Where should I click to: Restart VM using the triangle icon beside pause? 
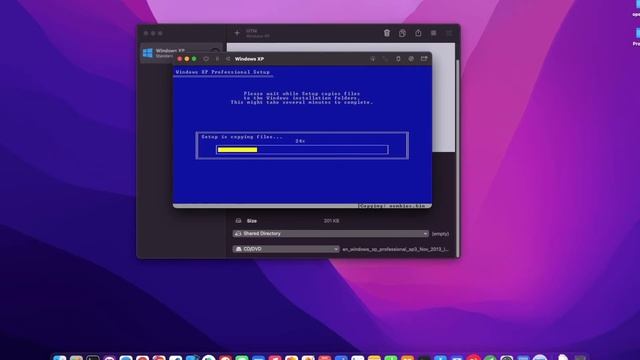228,59
